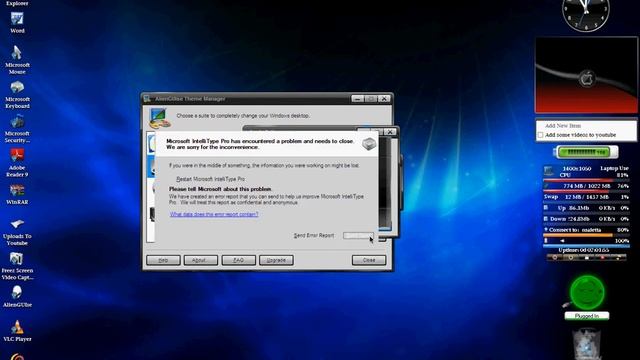Click the CPU usage bar in gadget

pyautogui.click(x=586, y=180)
